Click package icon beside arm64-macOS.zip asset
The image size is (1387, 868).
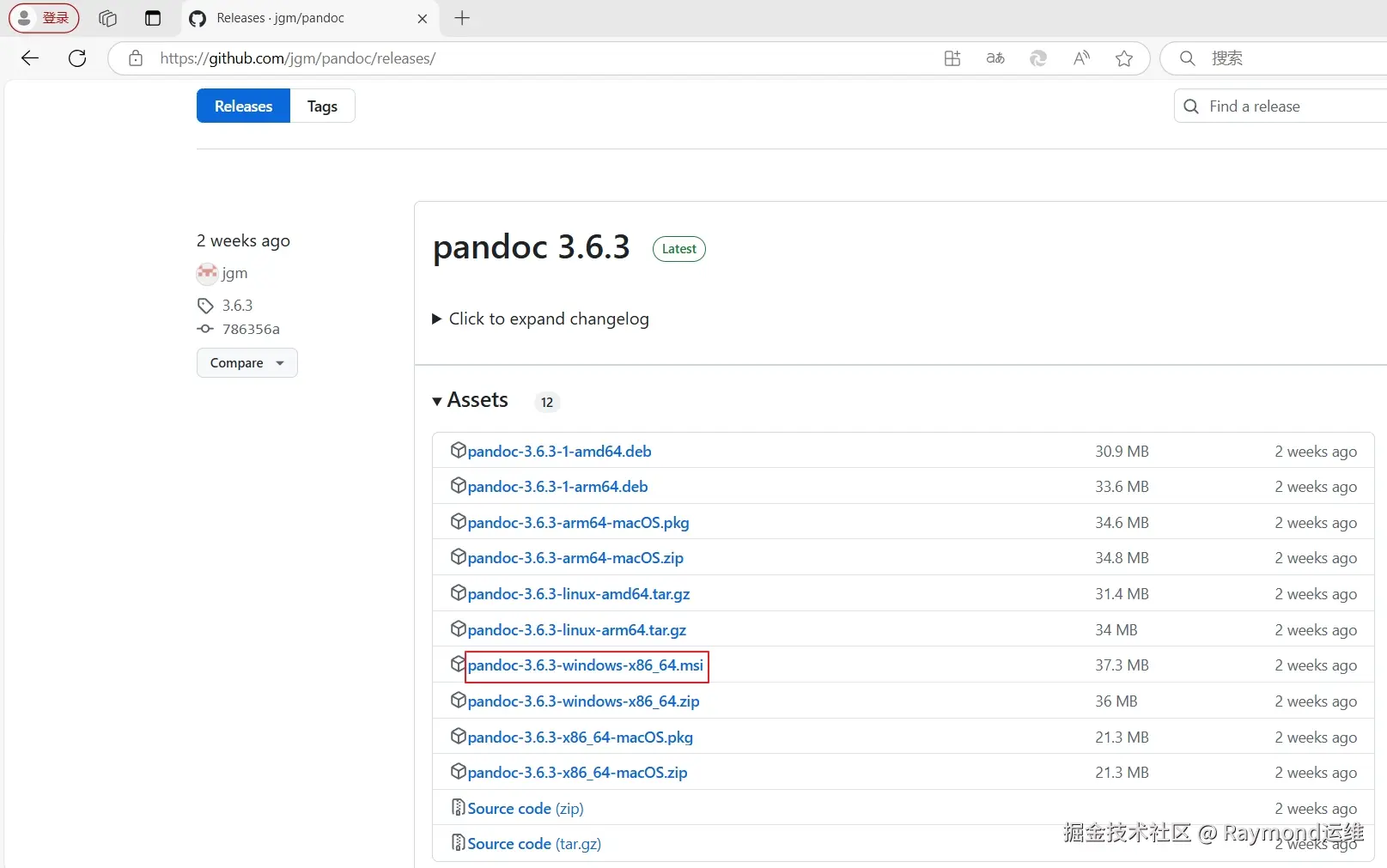pyautogui.click(x=459, y=556)
